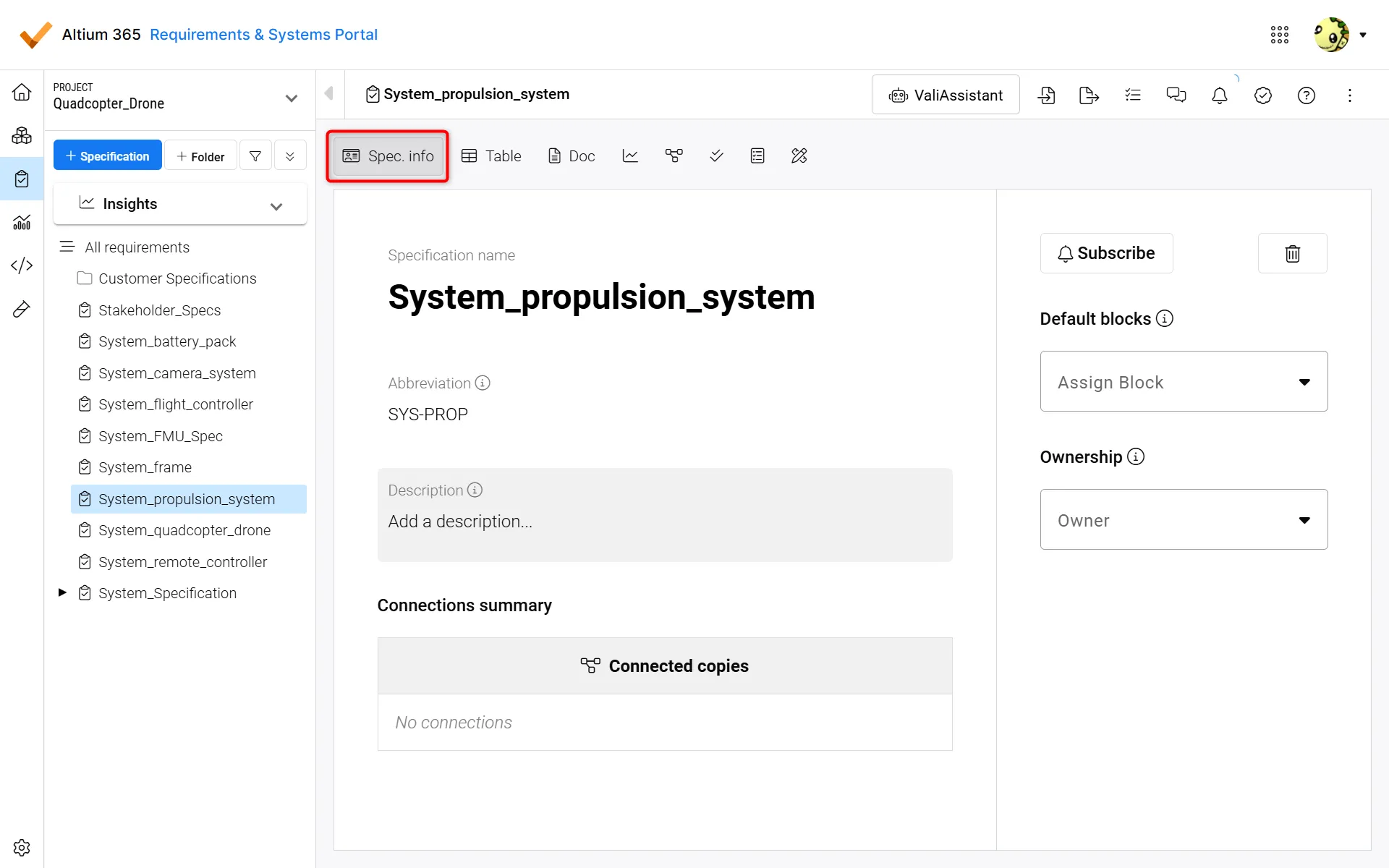Image resolution: width=1389 pixels, height=868 pixels.
Task: Open the Owner dropdown
Action: (x=1184, y=519)
